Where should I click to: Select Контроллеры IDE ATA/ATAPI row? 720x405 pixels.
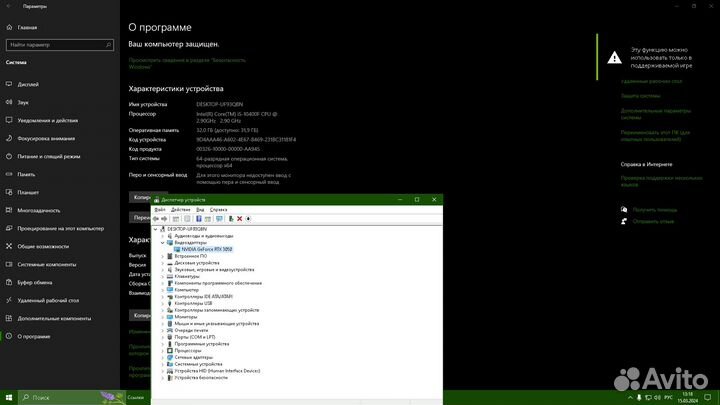tap(203, 297)
